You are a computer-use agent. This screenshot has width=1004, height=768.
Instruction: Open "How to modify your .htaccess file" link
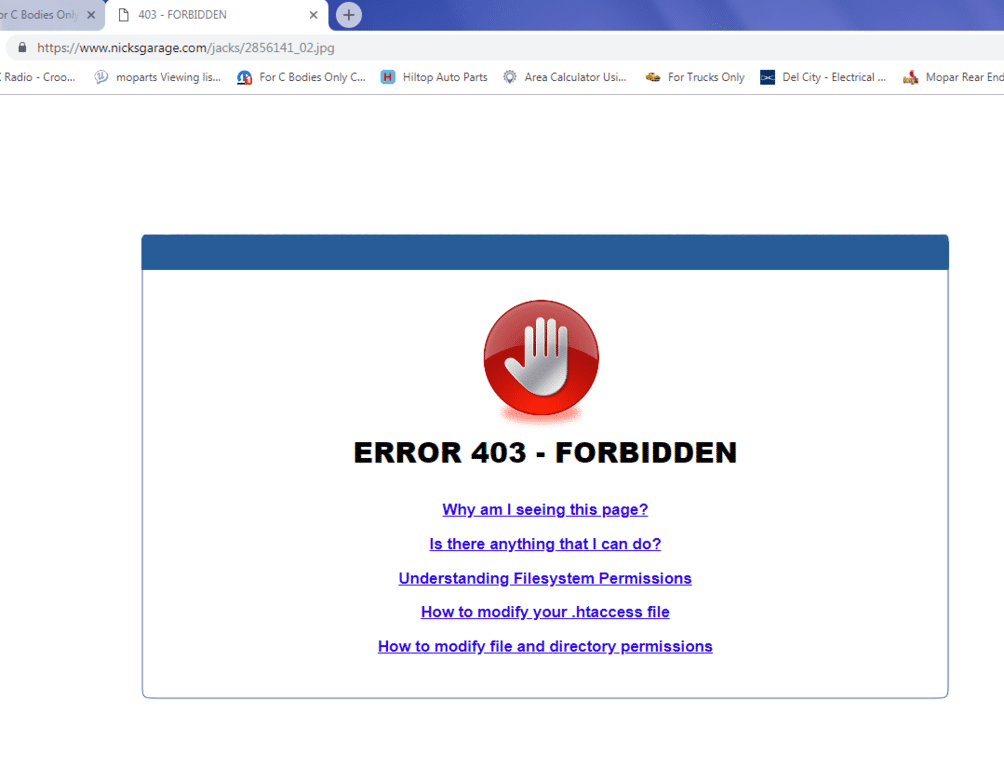point(545,612)
